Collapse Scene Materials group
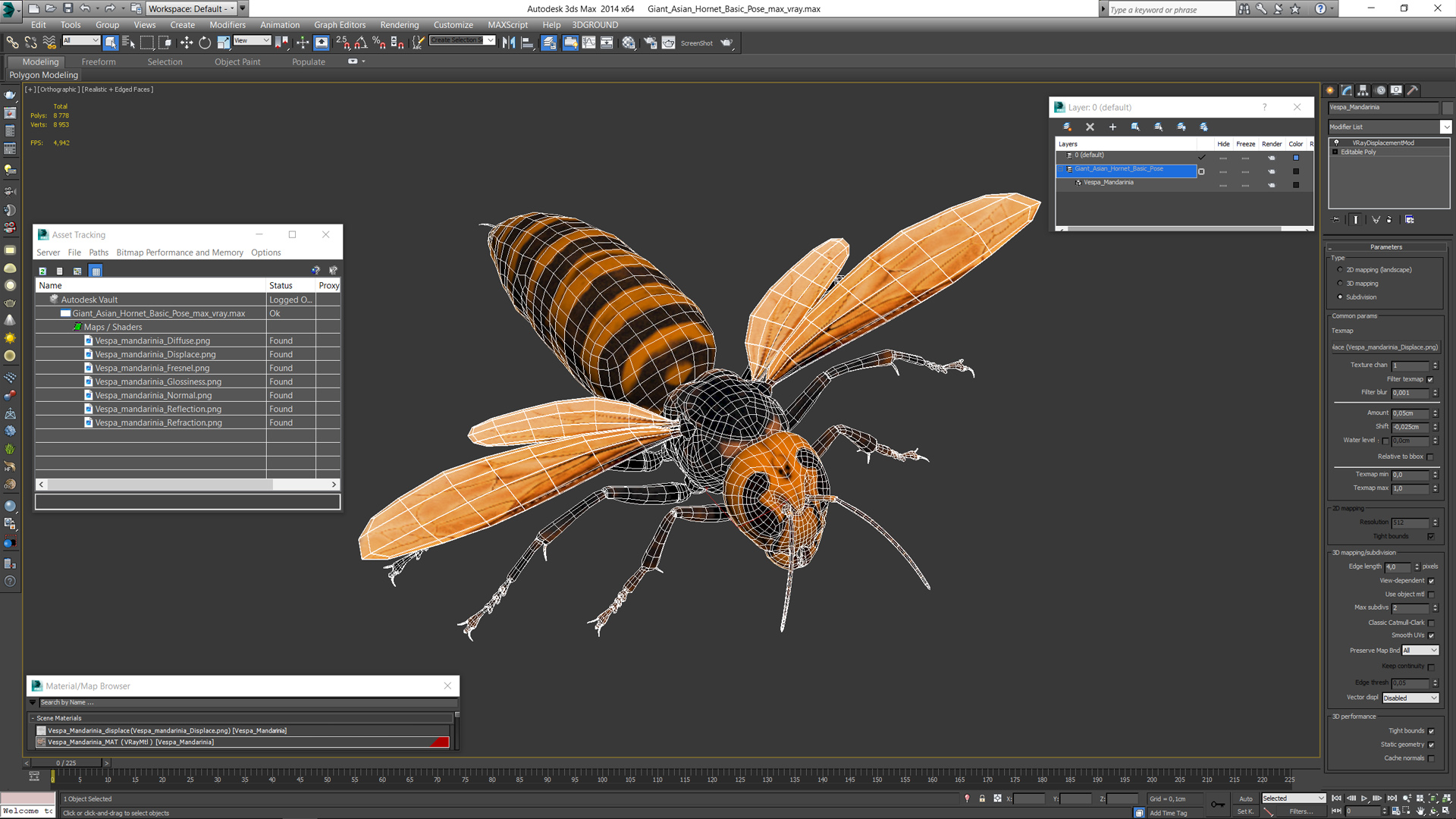The height and width of the screenshot is (819, 1456). coord(33,718)
